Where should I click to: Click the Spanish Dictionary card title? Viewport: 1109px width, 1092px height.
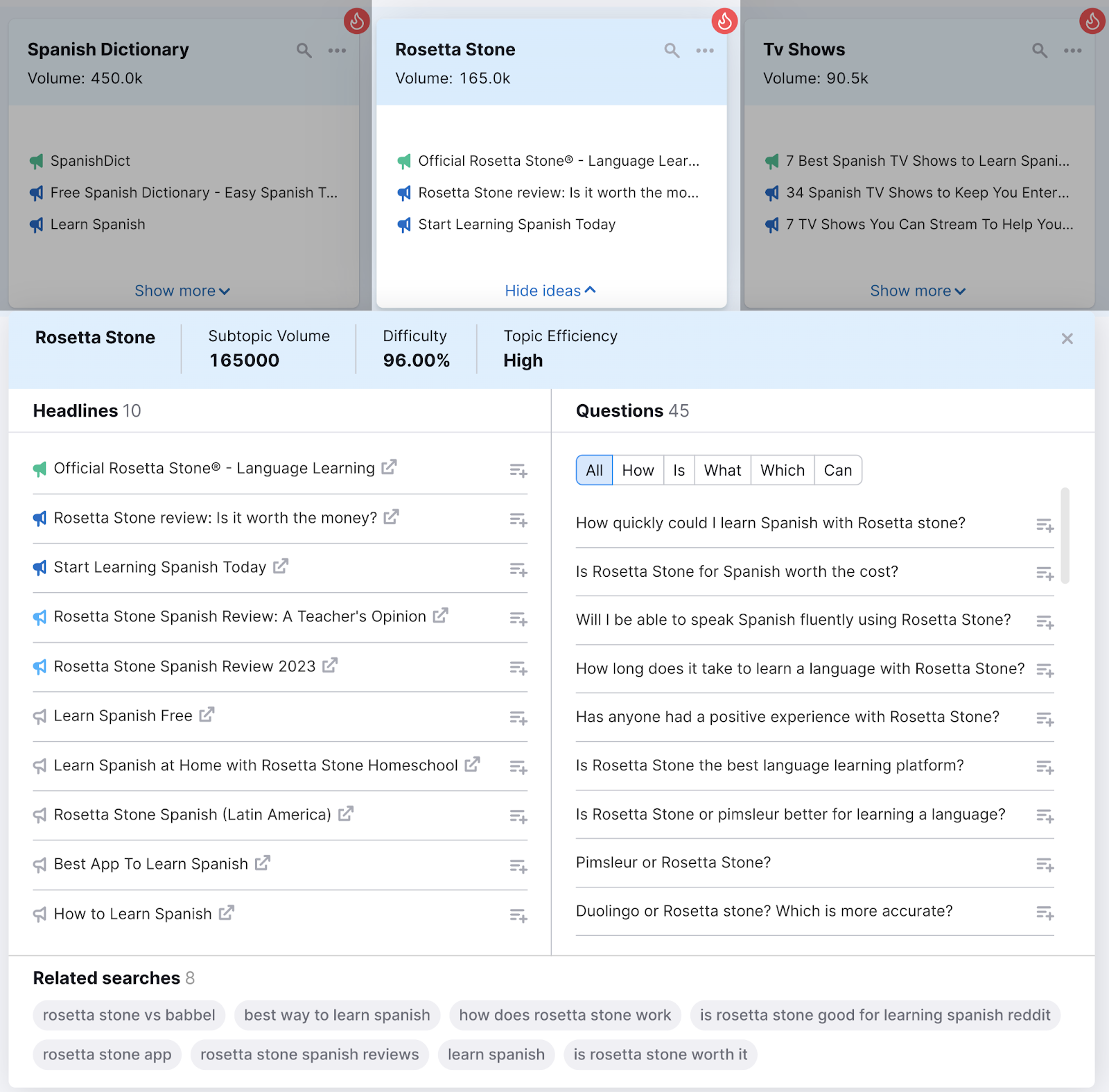(108, 49)
